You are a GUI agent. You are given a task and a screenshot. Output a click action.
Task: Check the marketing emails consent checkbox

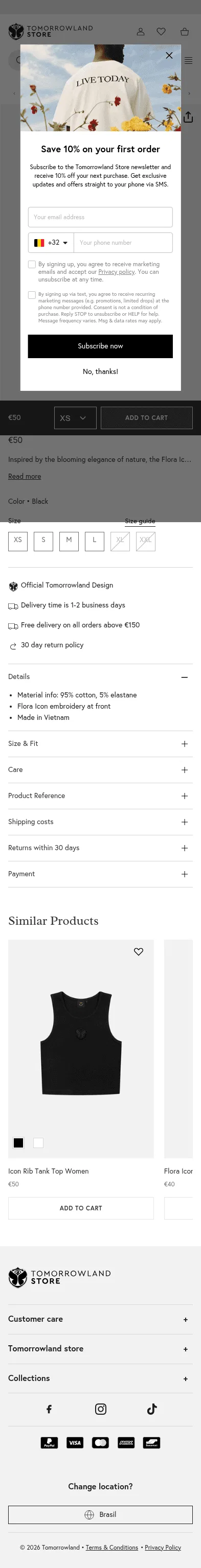coord(32,265)
